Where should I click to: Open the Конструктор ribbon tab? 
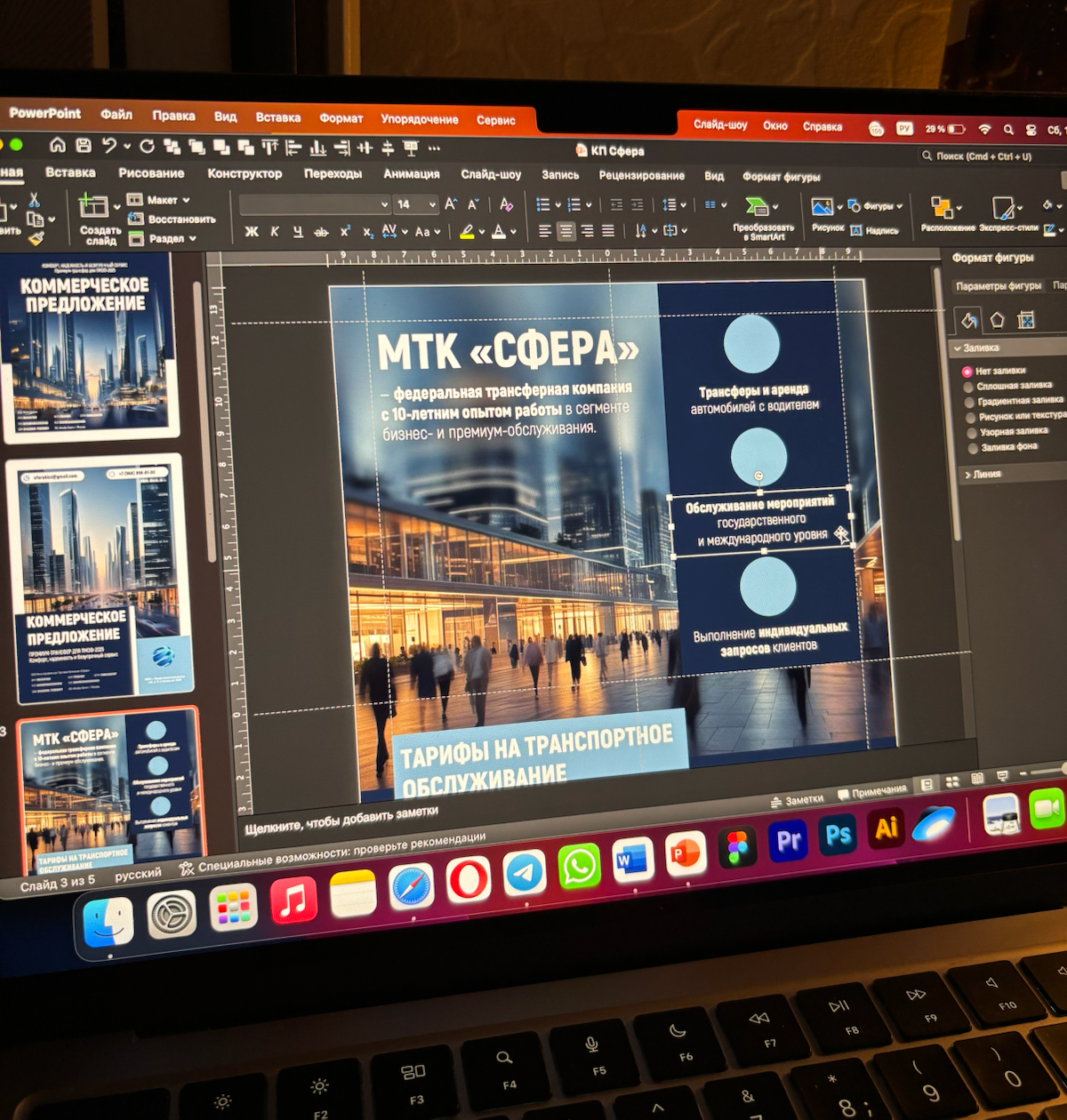pyautogui.click(x=245, y=173)
